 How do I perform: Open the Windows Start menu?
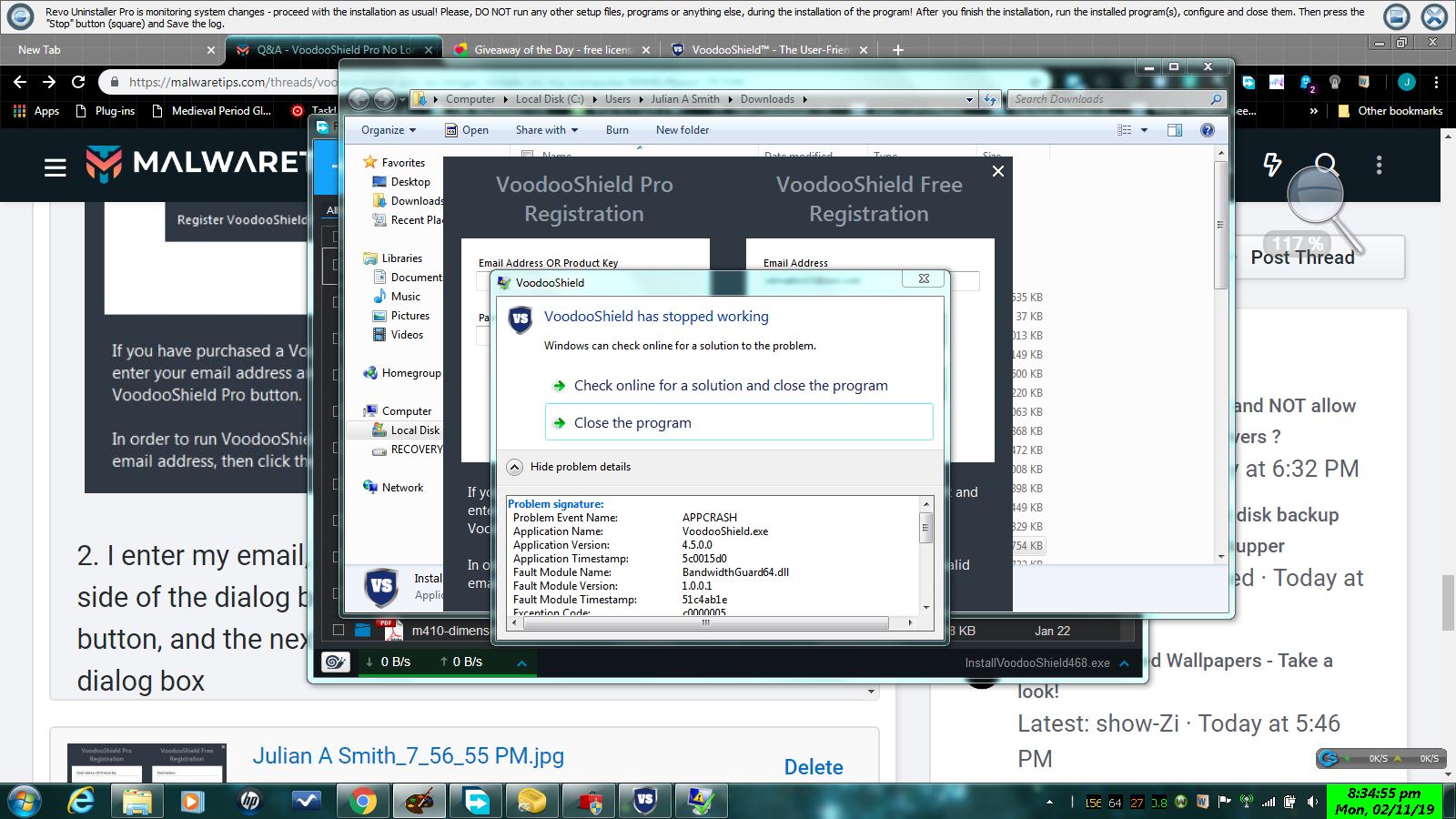tap(25, 801)
